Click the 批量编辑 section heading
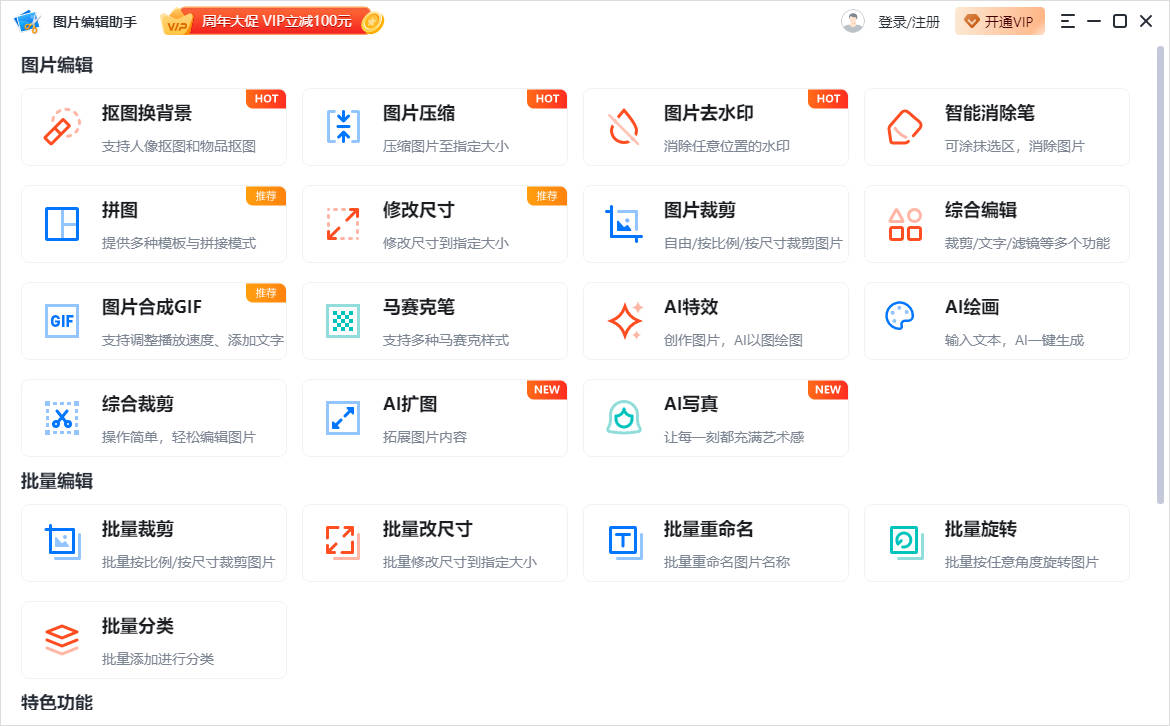This screenshot has height=726, width=1170. click(57, 481)
